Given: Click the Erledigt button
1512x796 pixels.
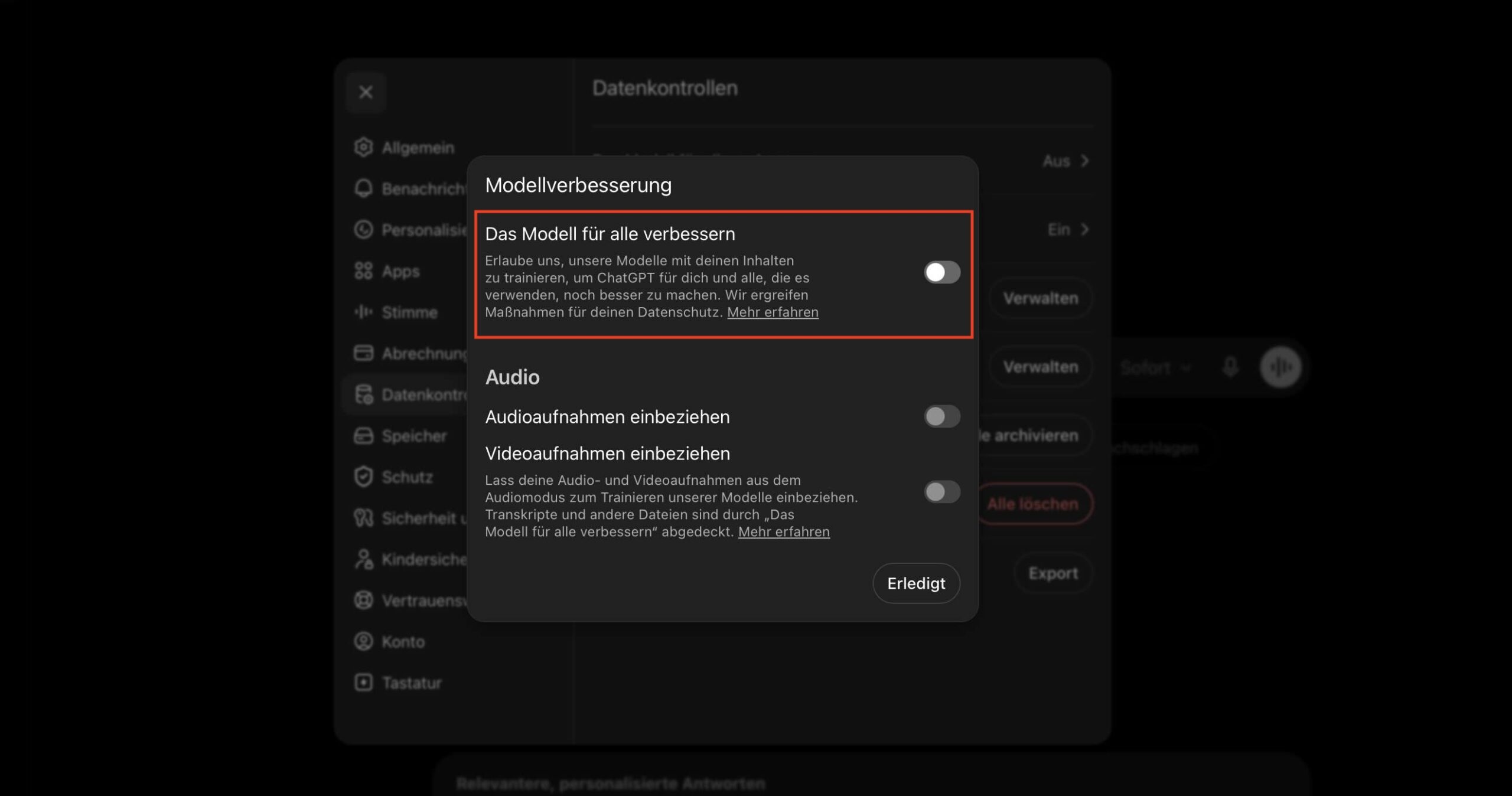Looking at the screenshot, I should click(916, 583).
